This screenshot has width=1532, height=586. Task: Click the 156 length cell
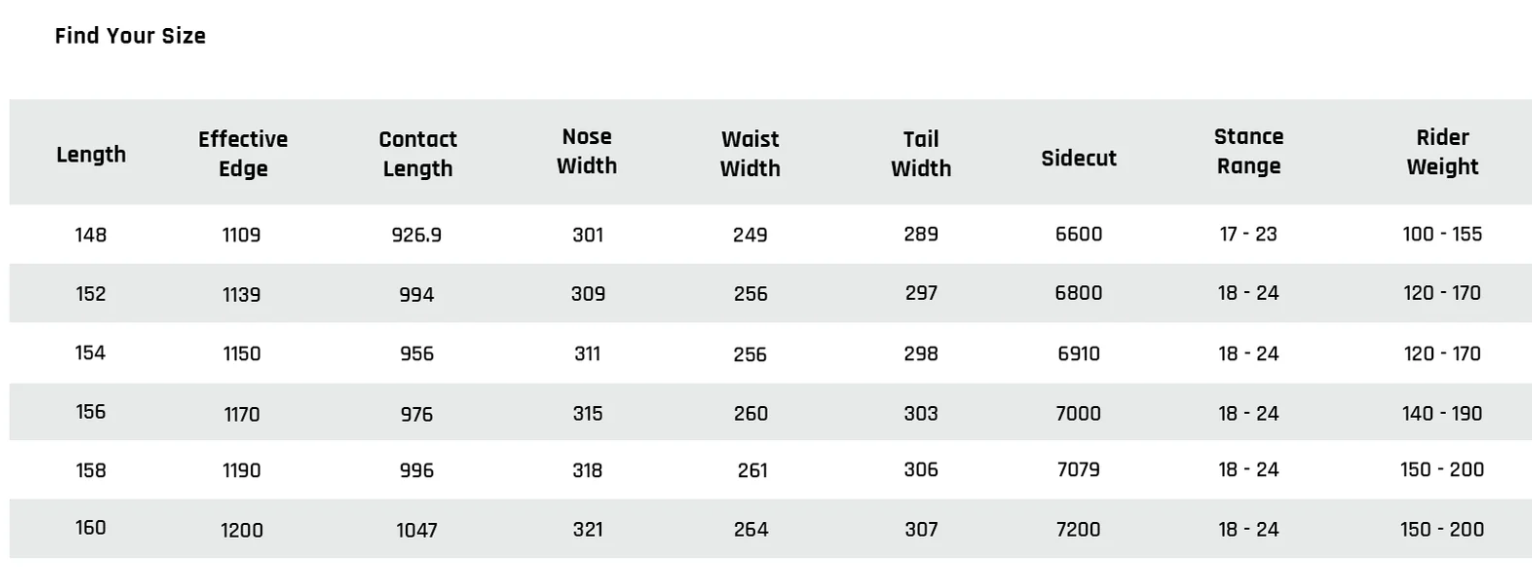(x=91, y=412)
